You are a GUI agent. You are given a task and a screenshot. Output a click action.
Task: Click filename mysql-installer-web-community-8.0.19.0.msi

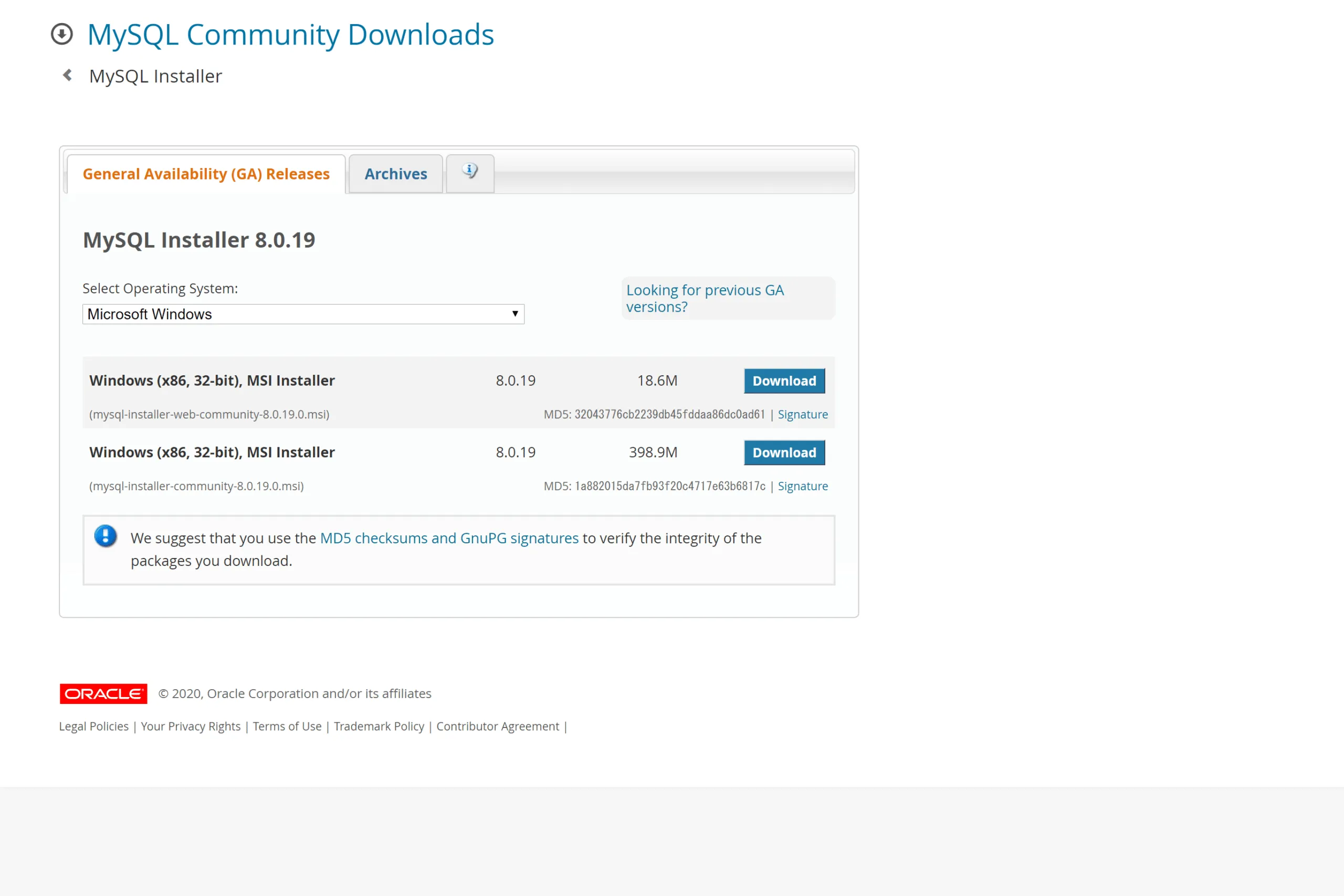[x=209, y=414]
